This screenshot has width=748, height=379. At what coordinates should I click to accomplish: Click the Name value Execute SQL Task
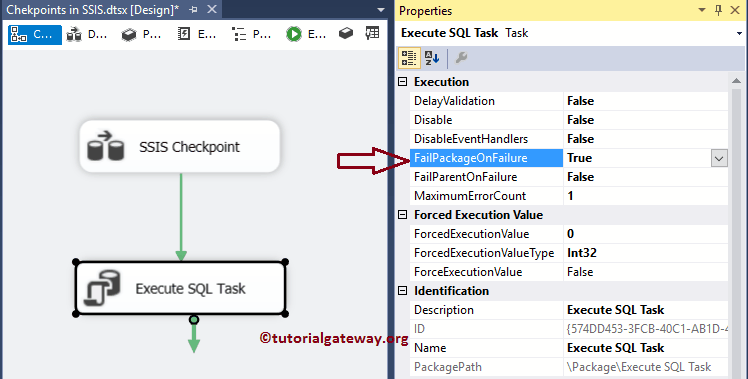click(615, 348)
